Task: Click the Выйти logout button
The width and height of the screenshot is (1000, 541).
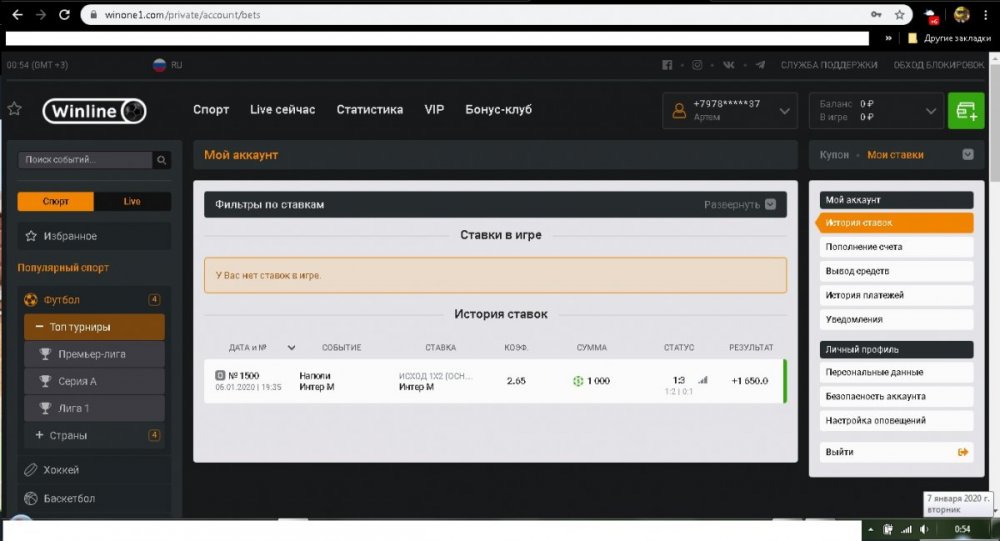Action: tap(895, 452)
